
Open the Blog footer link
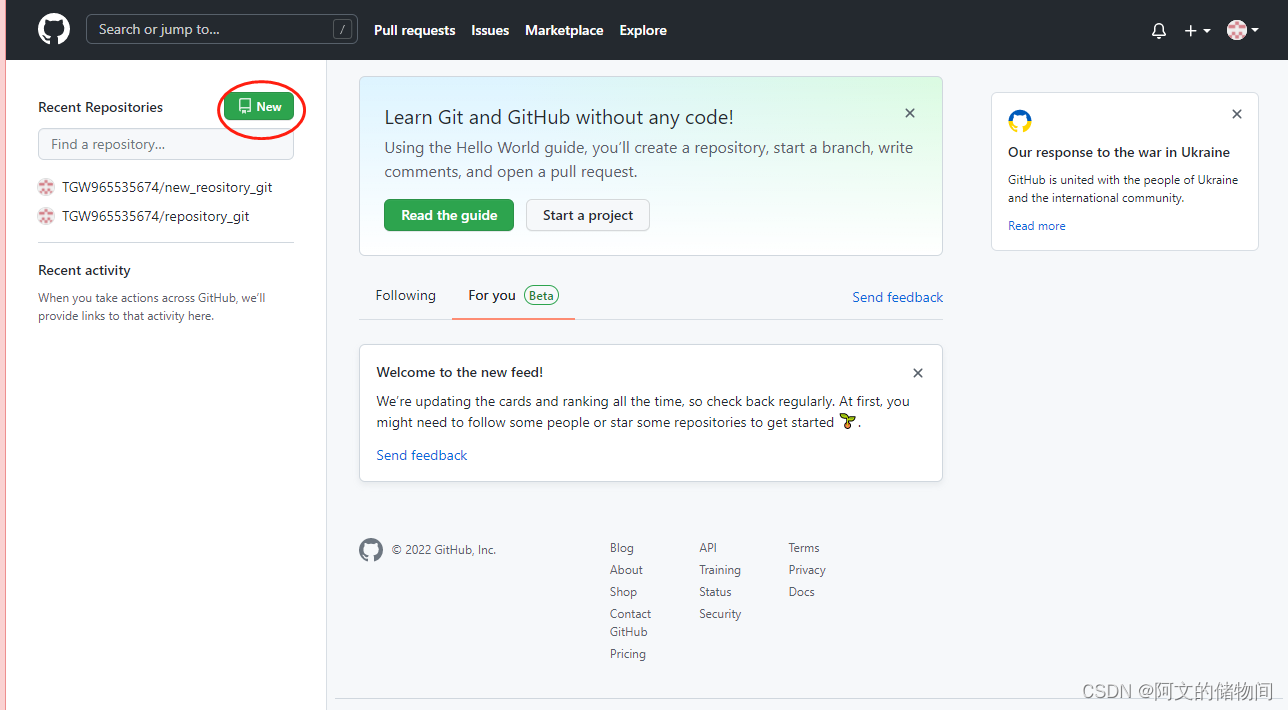[x=622, y=548]
